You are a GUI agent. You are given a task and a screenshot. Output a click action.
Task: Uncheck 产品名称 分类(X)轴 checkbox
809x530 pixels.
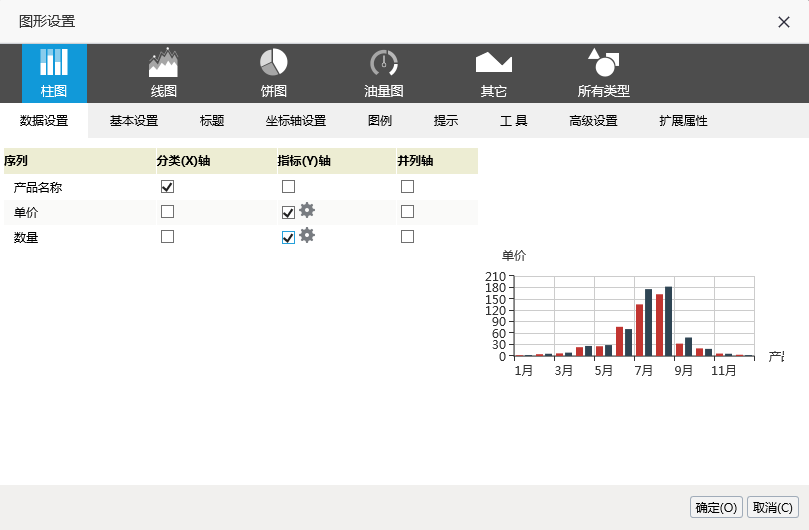(x=167, y=186)
